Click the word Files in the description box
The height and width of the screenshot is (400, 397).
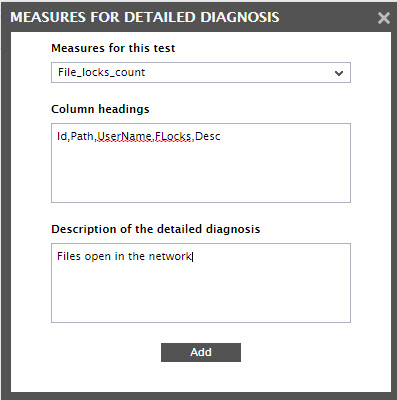69,256
